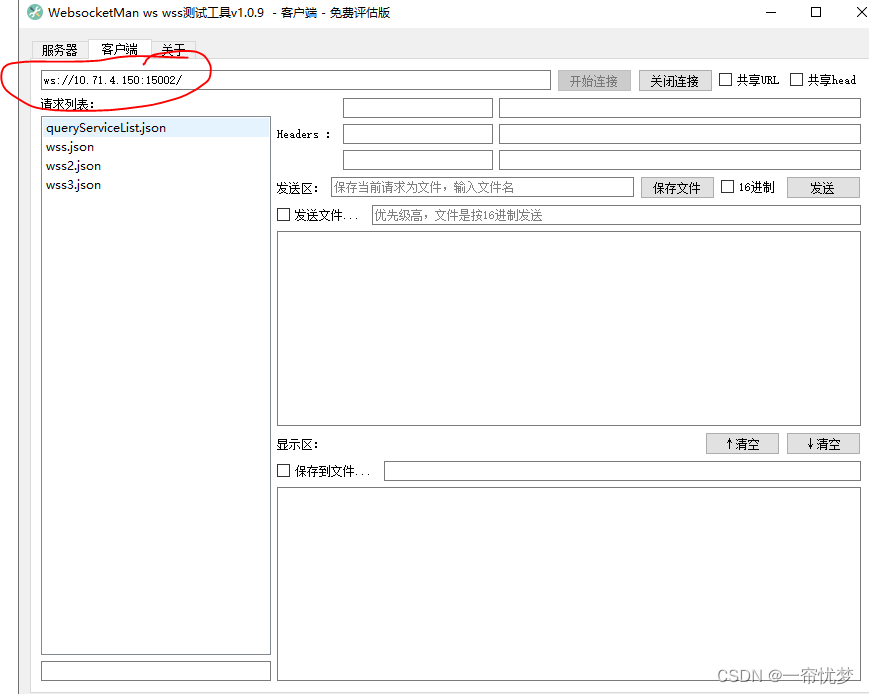The width and height of the screenshot is (869, 694).
Task: Click the 发送 button
Action: pyautogui.click(x=823, y=188)
